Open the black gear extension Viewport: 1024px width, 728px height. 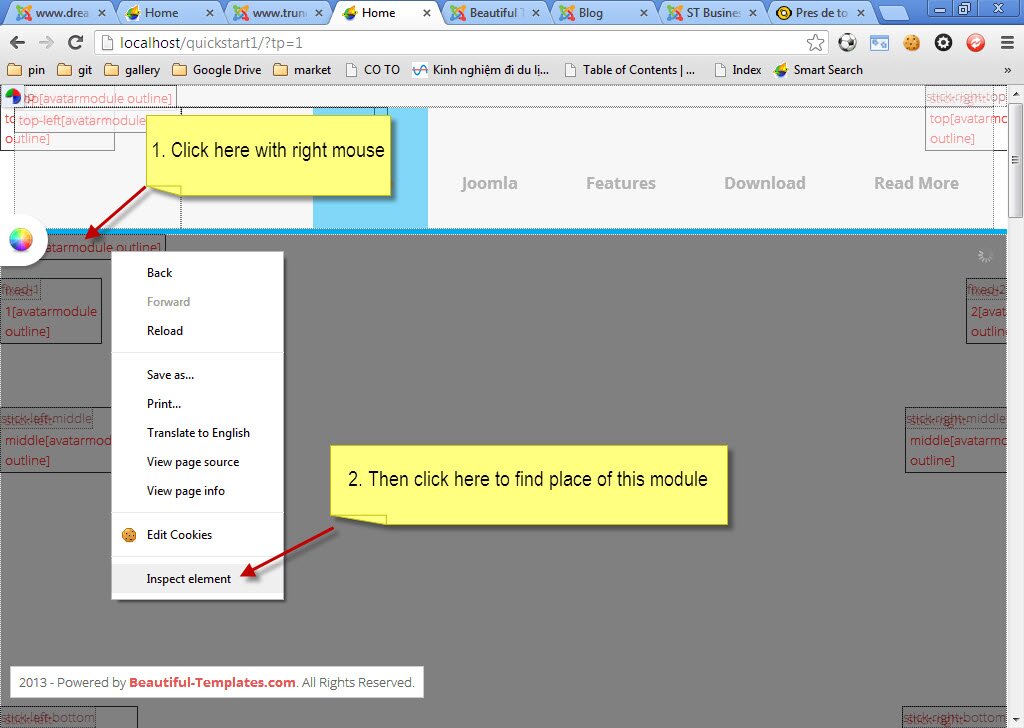click(x=942, y=43)
